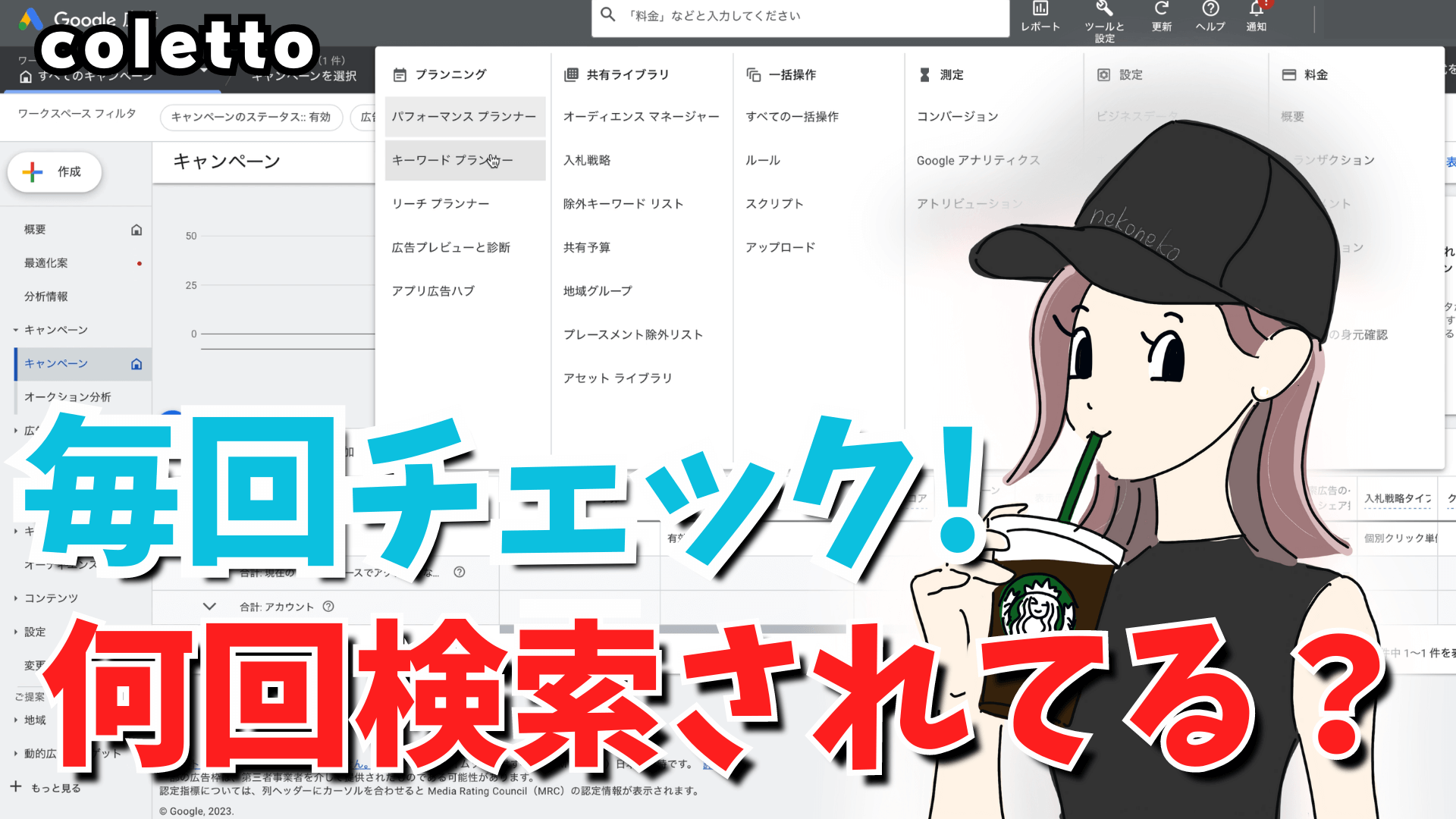The width and height of the screenshot is (1456, 819).
Task: Open オークション分析
Action: [x=67, y=397]
